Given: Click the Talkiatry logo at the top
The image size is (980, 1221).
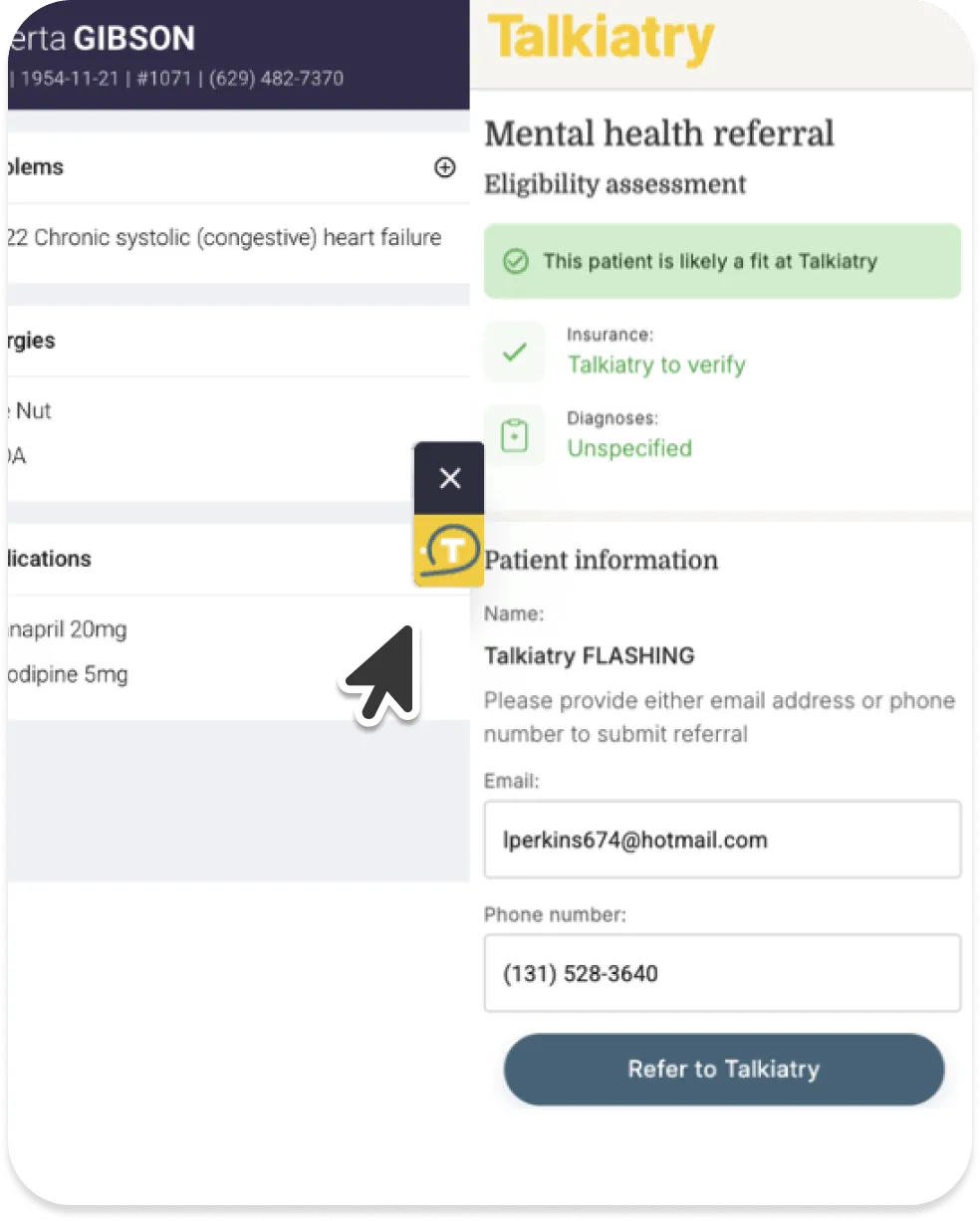Looking at the screenshot, I should pos(600,40).
